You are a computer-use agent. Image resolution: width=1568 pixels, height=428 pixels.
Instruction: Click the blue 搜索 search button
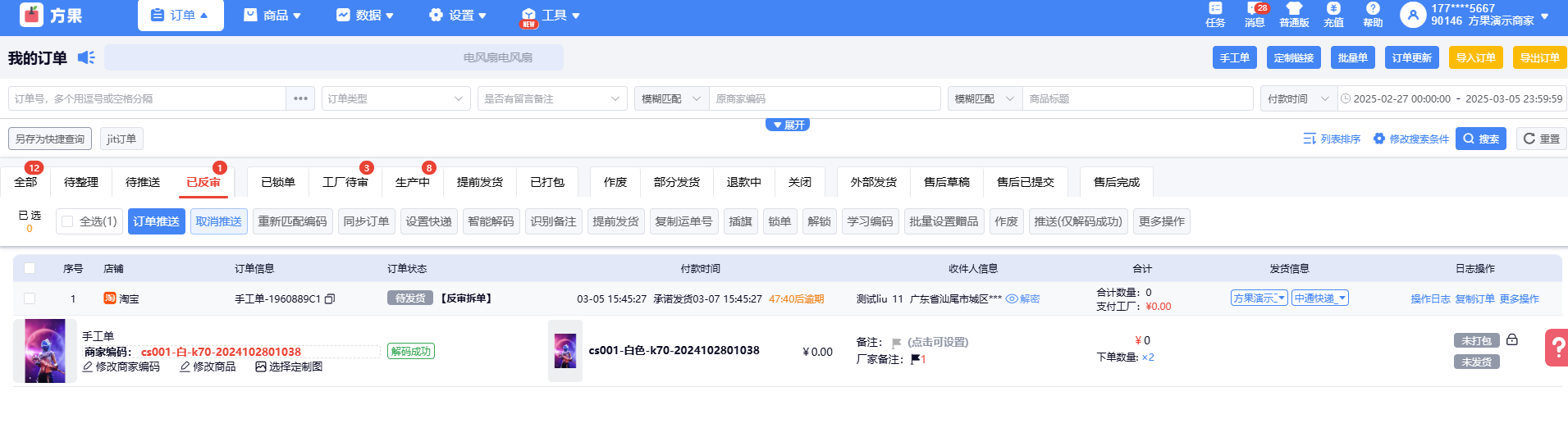click(1480, 139)
